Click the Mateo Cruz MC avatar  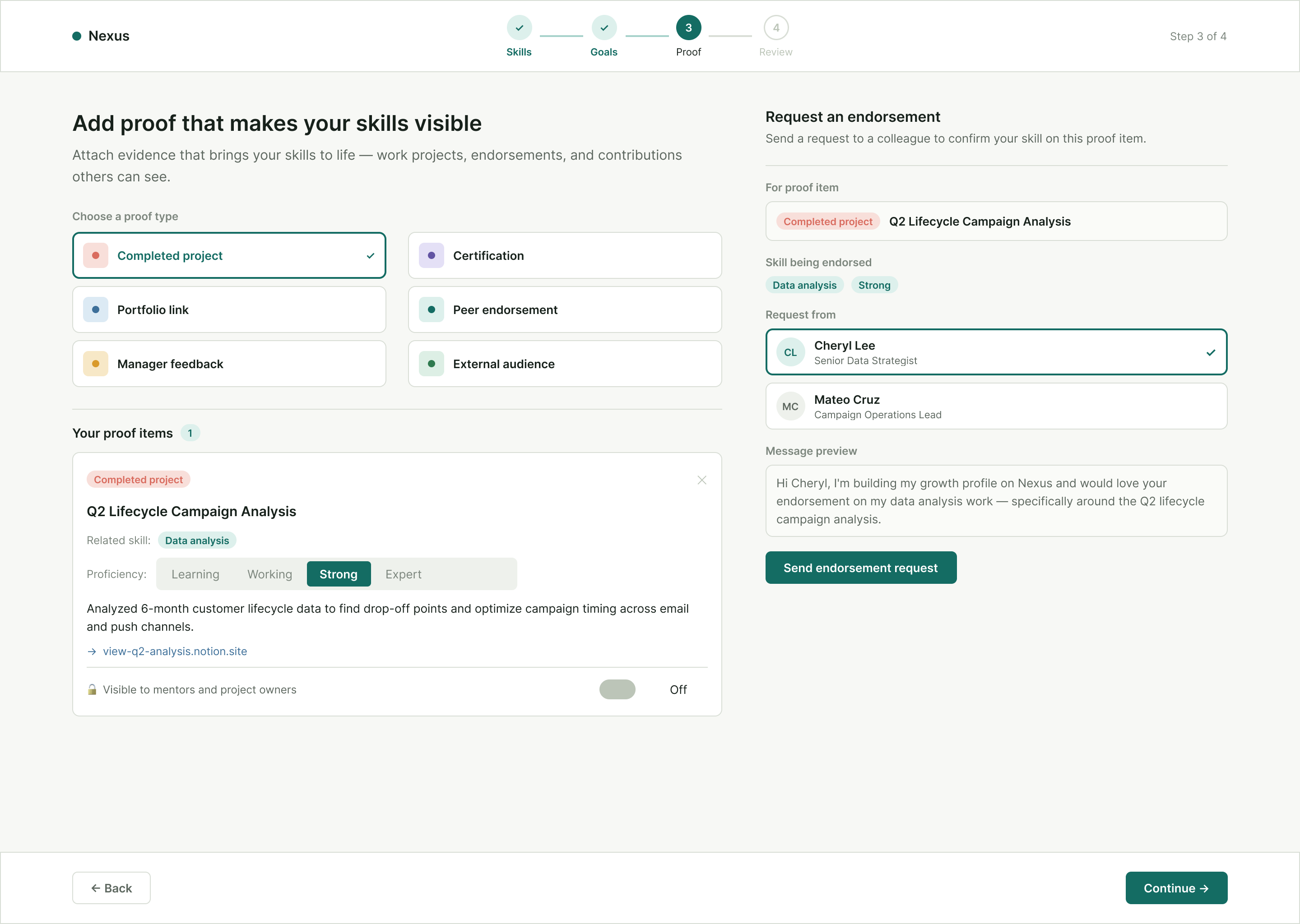[790, 406]
